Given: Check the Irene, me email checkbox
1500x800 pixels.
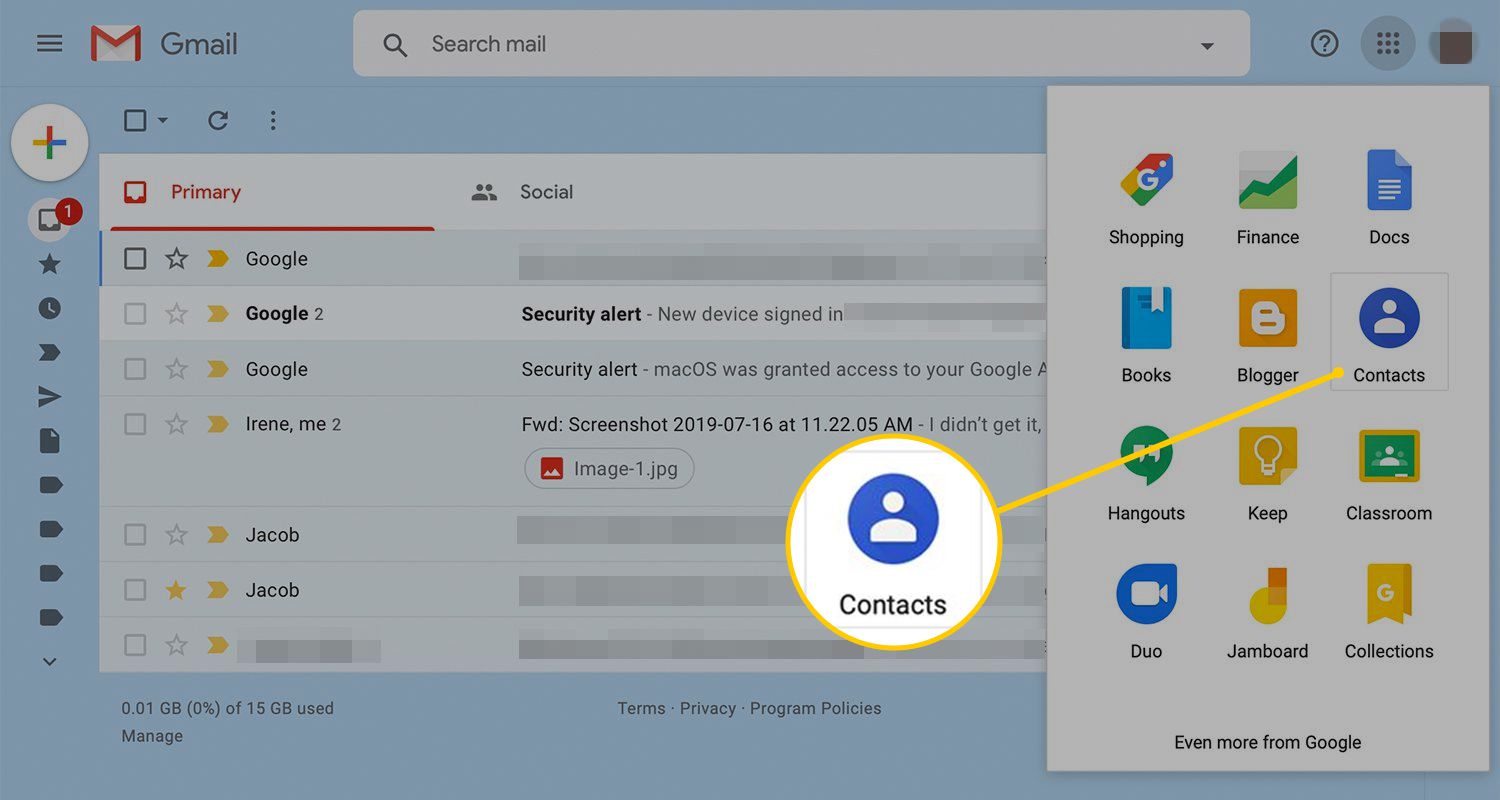Looking at the screenshot, I should (135, 424).
